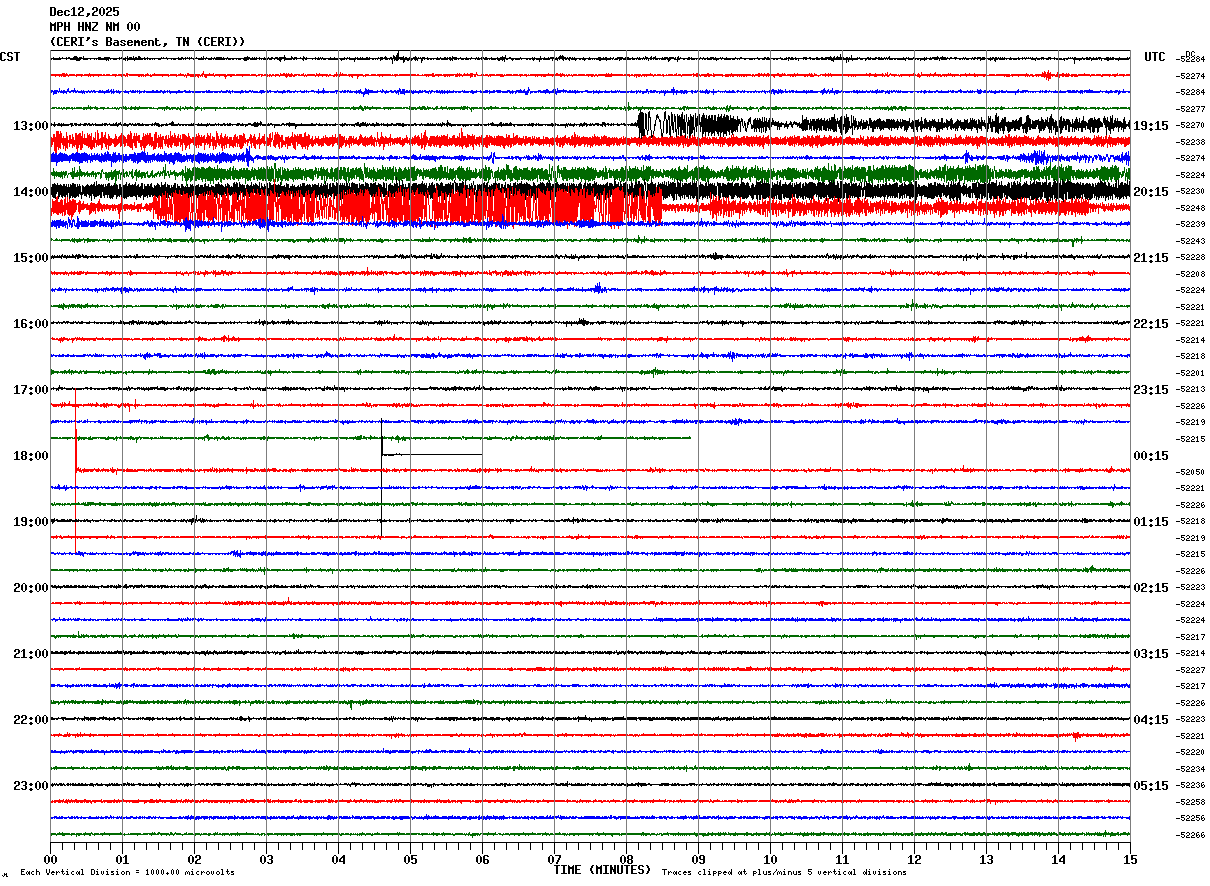Click the '05:15' UTC time label

click(1151, 786)
